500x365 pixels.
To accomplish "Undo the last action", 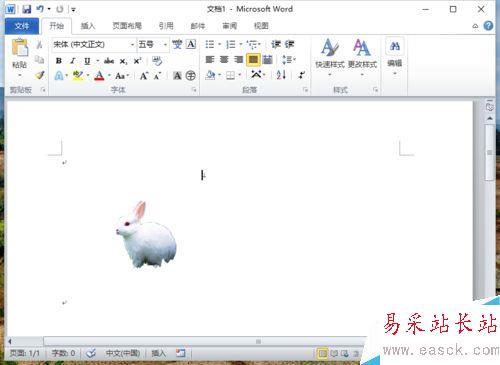I will [40, 9].
